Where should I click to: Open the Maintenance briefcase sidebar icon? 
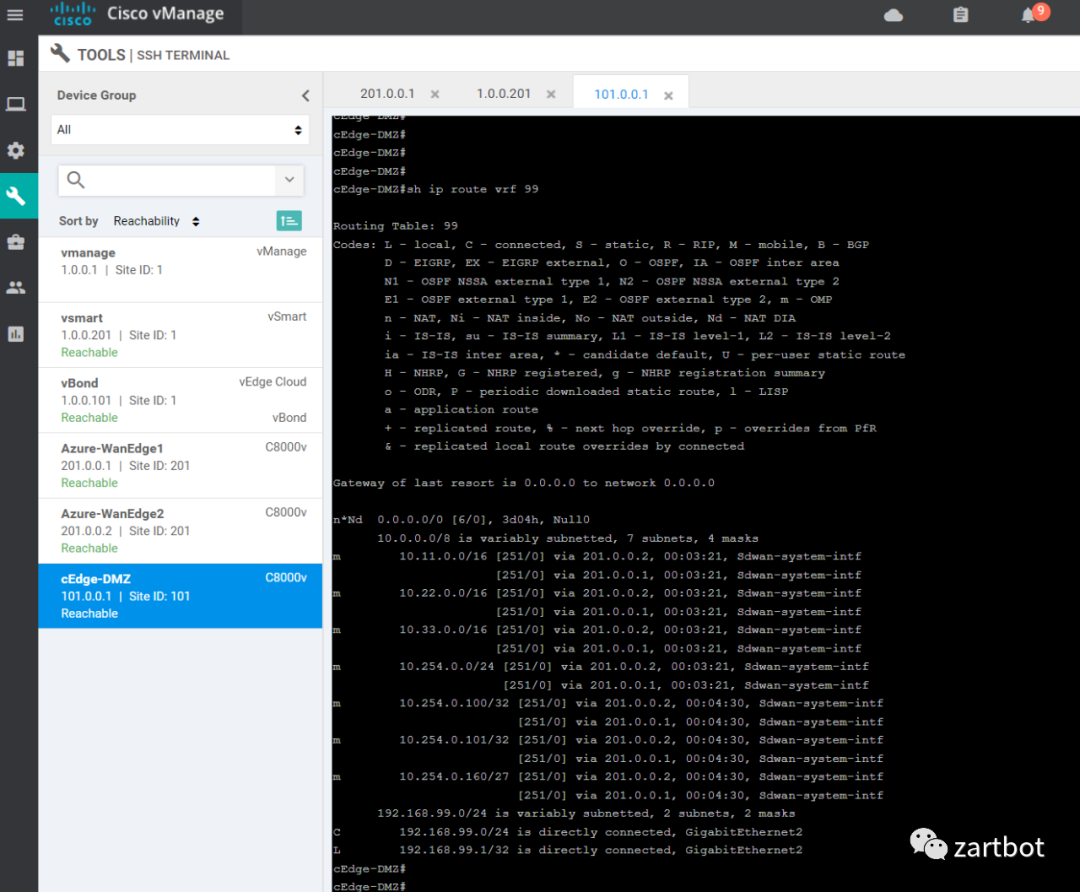(16, 242)
